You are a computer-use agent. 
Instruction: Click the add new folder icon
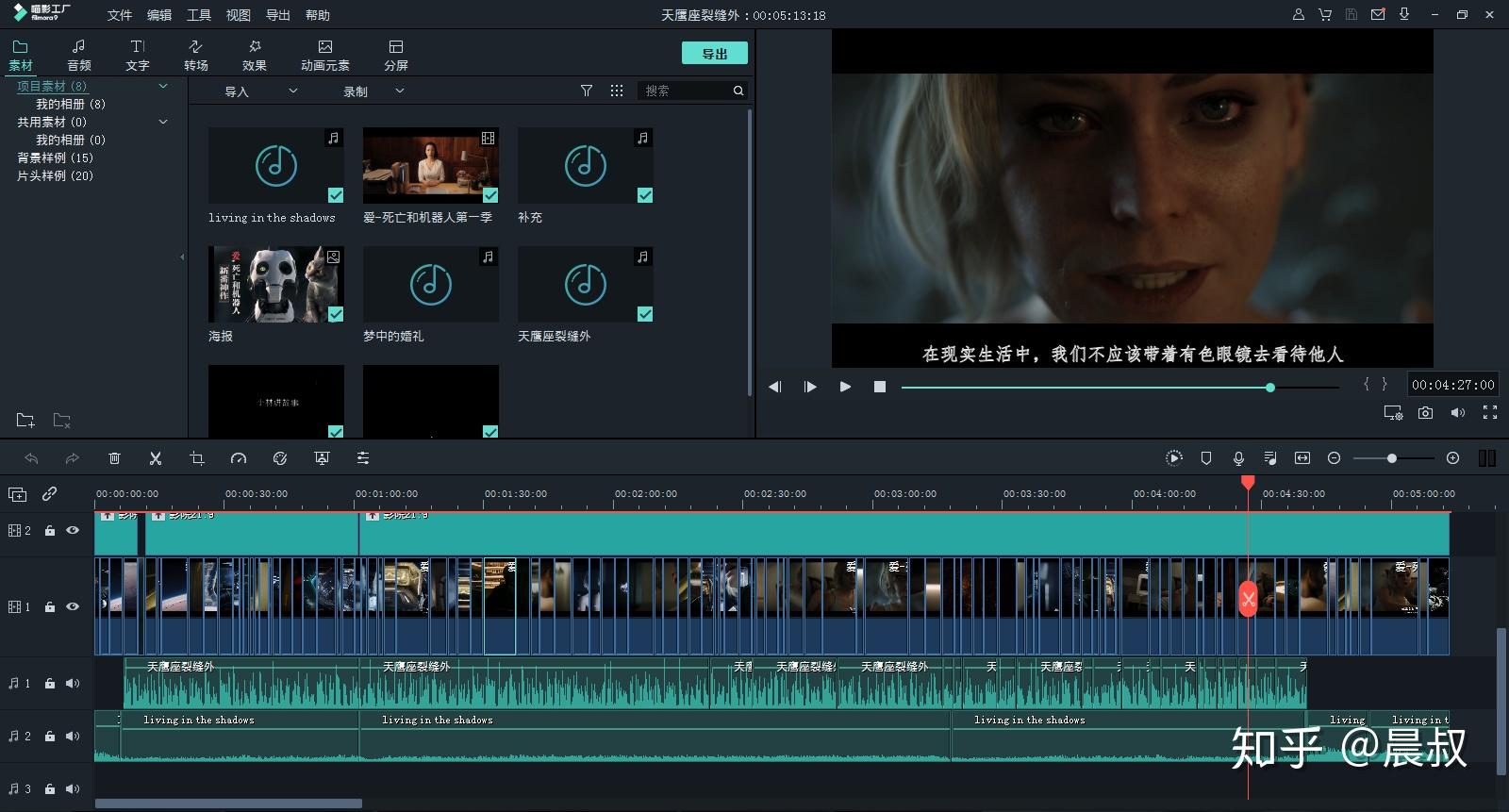click(25, 421)
